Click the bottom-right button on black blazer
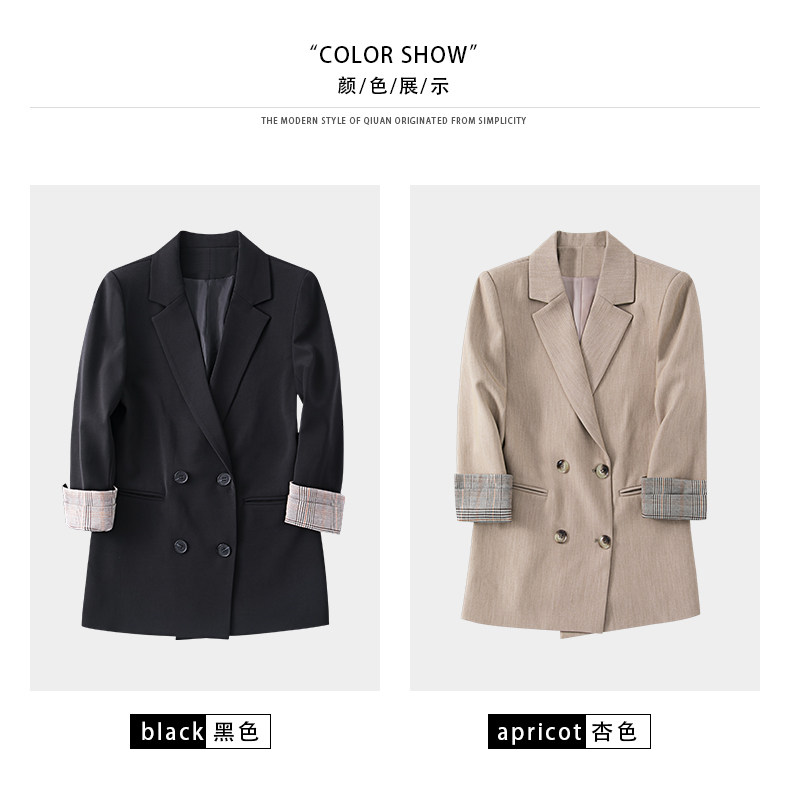790x811 pixels. [223, 550]
